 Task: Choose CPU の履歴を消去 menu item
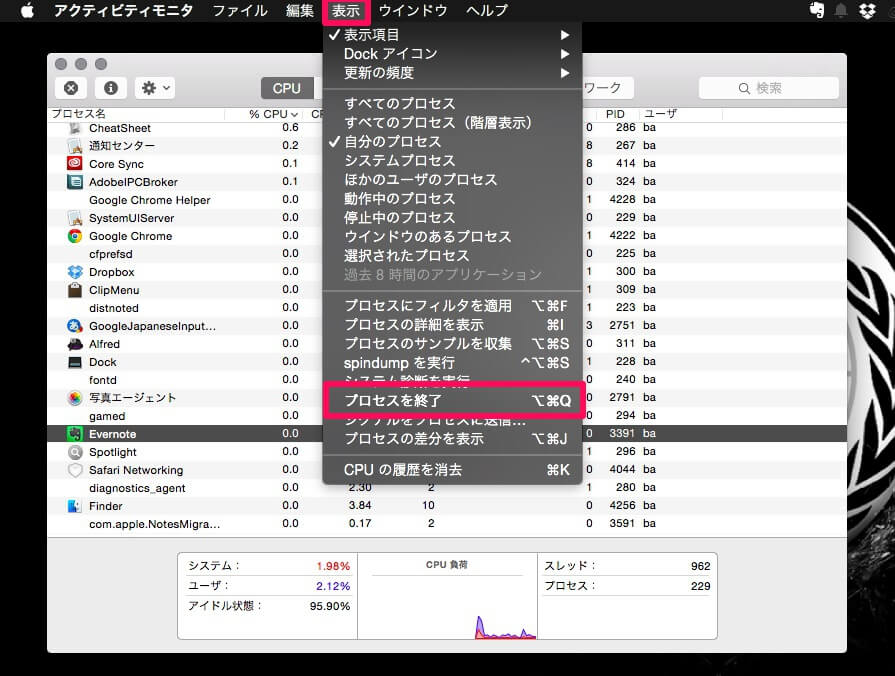click(452, 469)
